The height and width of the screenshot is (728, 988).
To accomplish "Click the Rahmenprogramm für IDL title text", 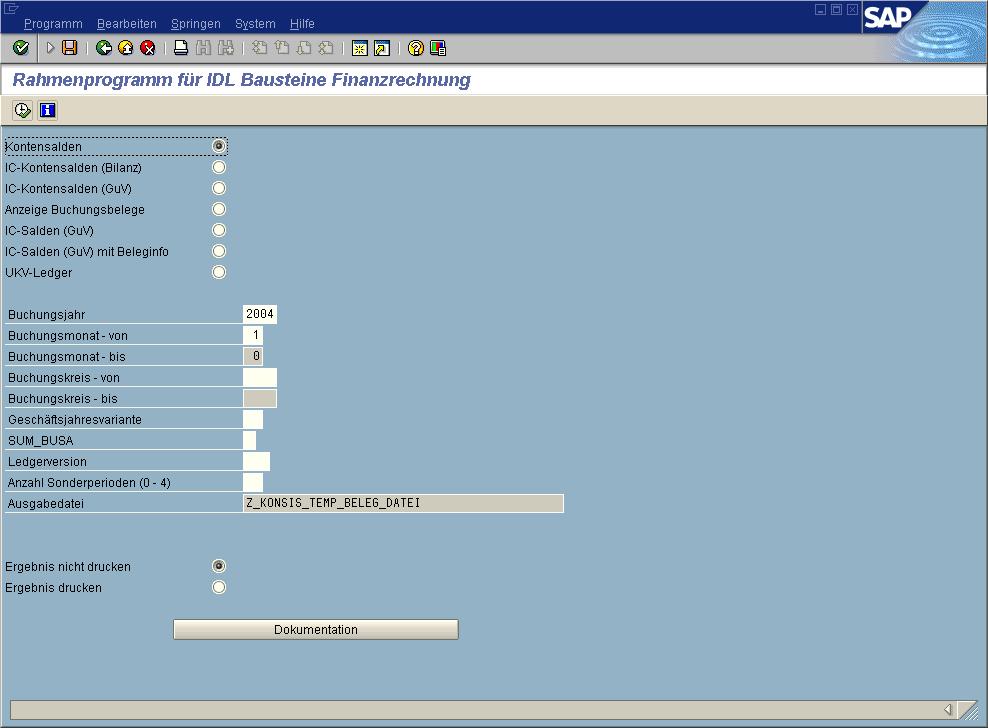I will 241,80.
